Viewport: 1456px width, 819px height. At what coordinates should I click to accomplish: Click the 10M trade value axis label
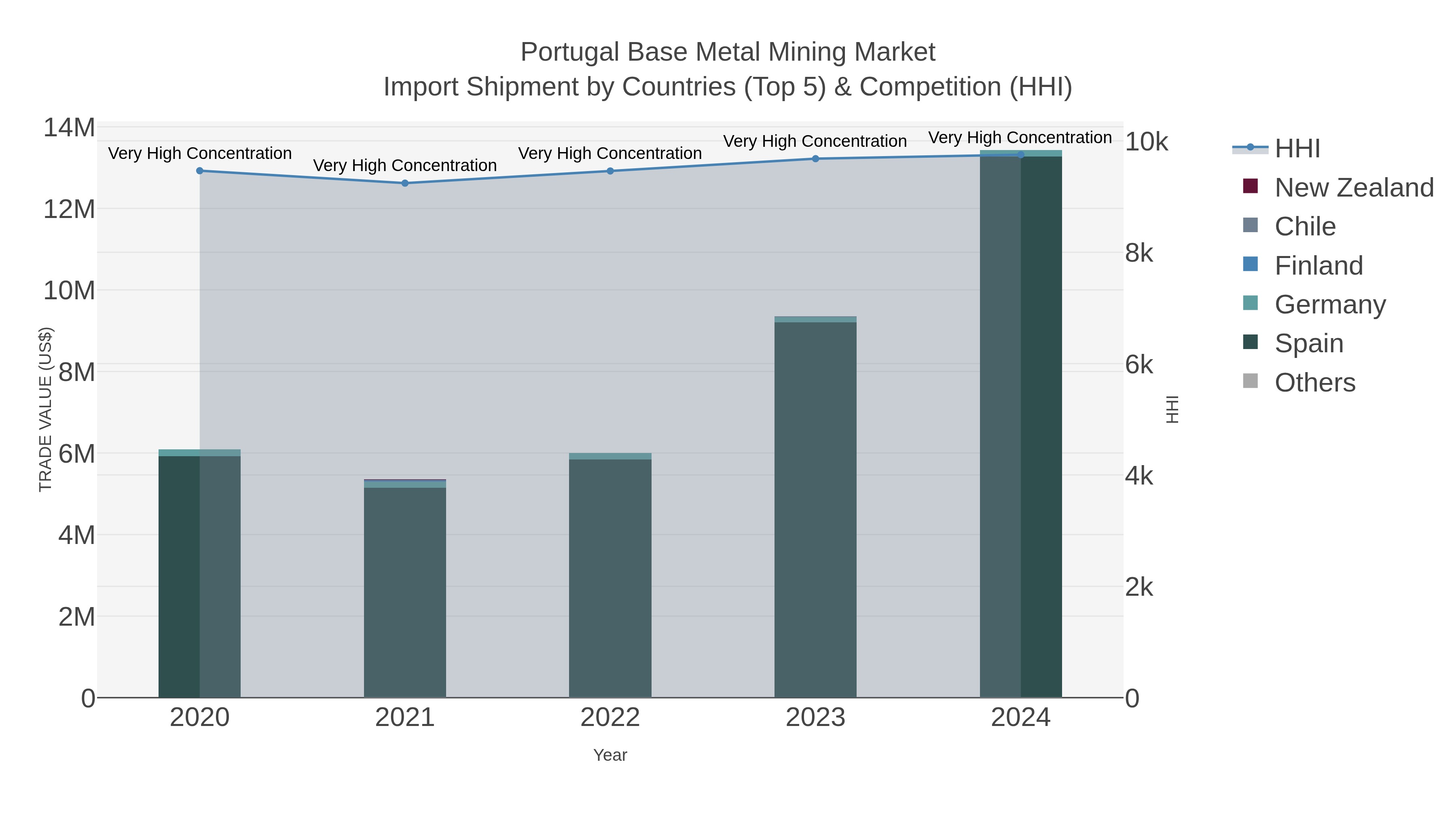tap(70, 290)
